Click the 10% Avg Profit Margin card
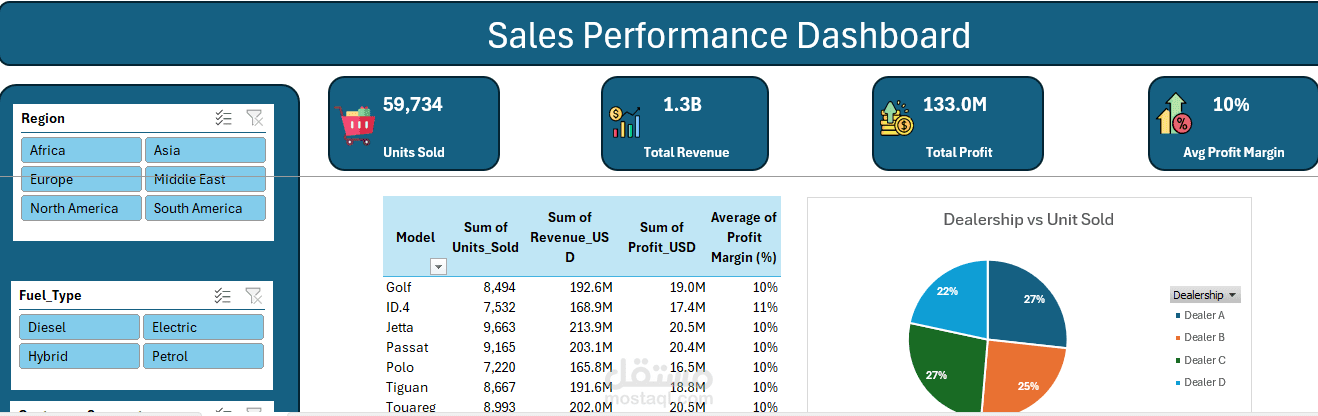 click(1232, 123)
